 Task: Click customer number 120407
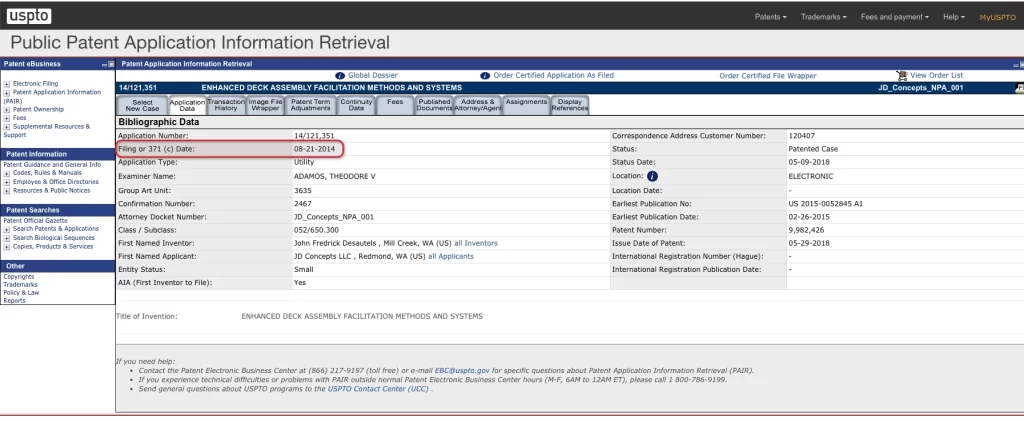tap(801, 136)
